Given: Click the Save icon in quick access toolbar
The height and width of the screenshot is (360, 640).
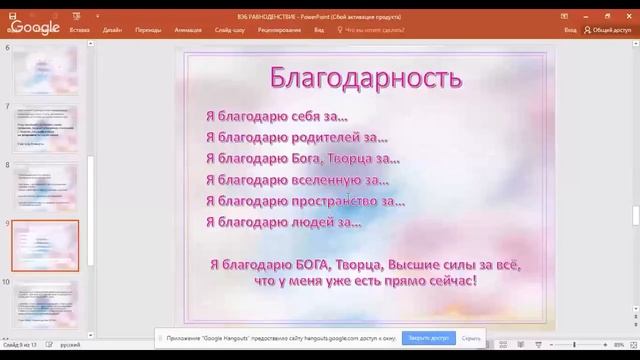Looking at the screenshot, I should [x=13, y=16].
